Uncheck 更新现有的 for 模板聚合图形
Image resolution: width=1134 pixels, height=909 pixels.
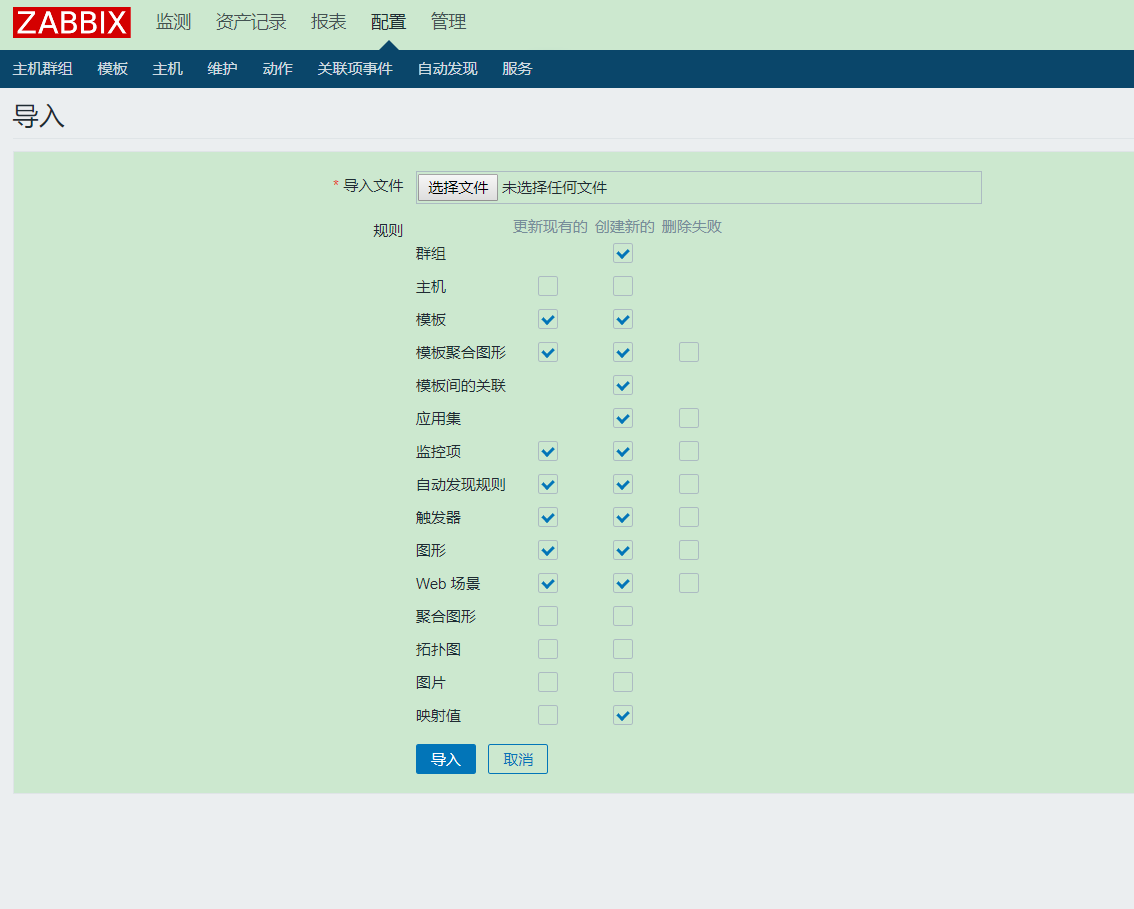pyautogui.click(x=548, y=352)
